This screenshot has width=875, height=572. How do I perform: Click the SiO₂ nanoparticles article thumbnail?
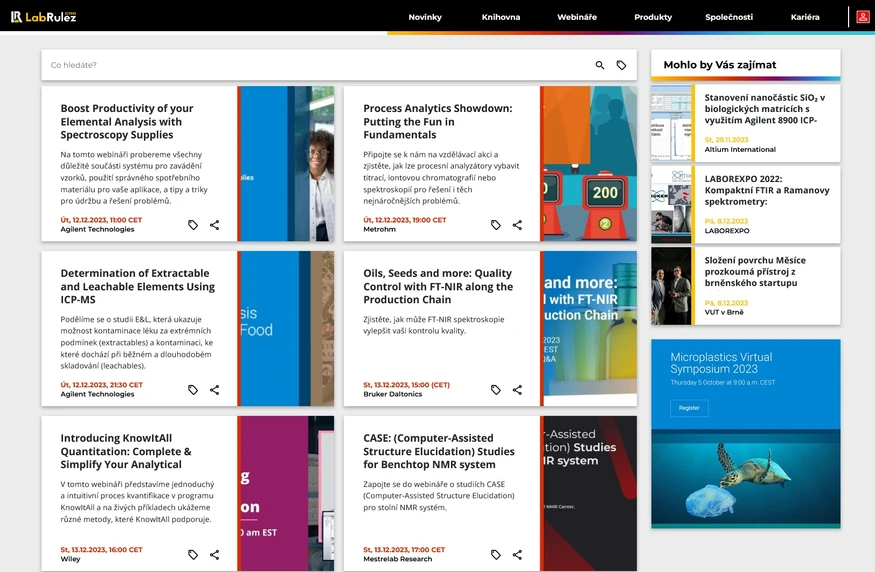tap(671, 123)
